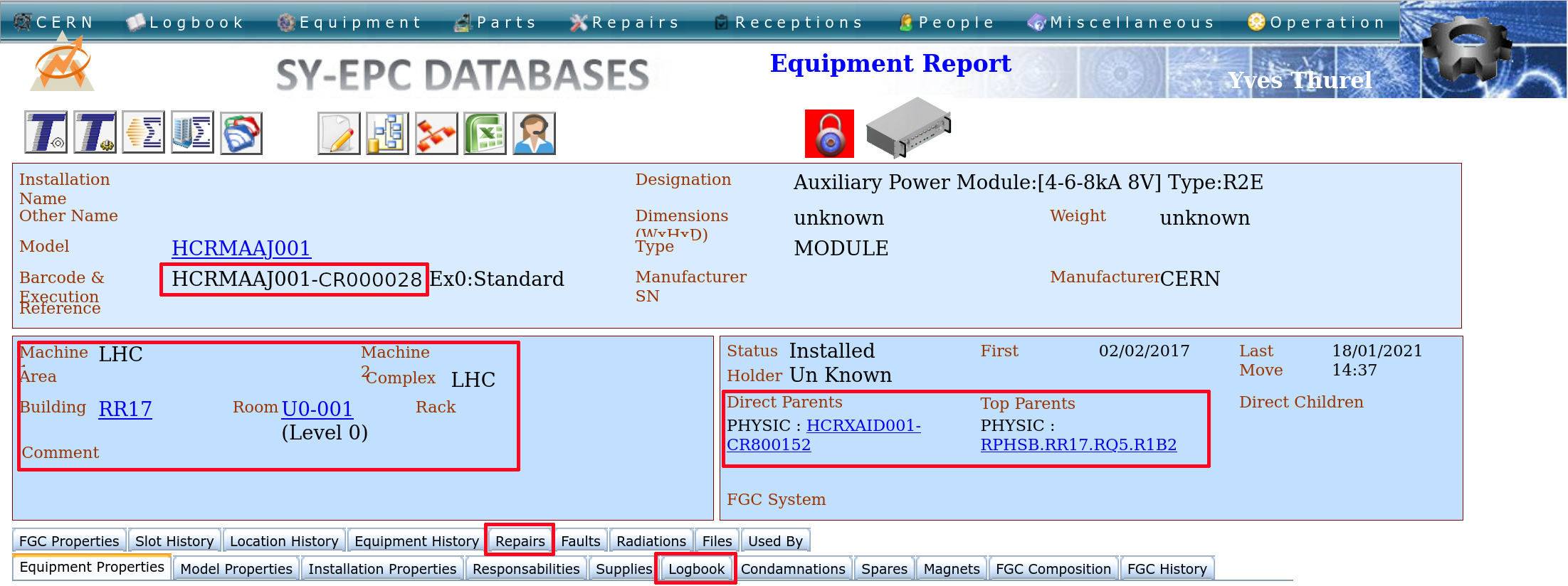
Task: Select Installation Properties tab
Action: tap(382, 568)
